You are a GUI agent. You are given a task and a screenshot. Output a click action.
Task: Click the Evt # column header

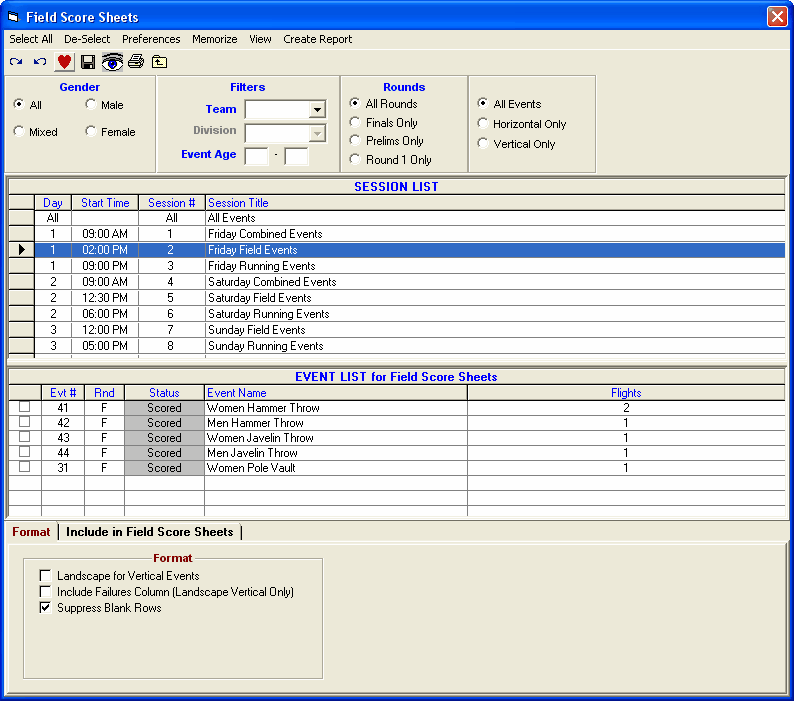click(x=63, y=393)
